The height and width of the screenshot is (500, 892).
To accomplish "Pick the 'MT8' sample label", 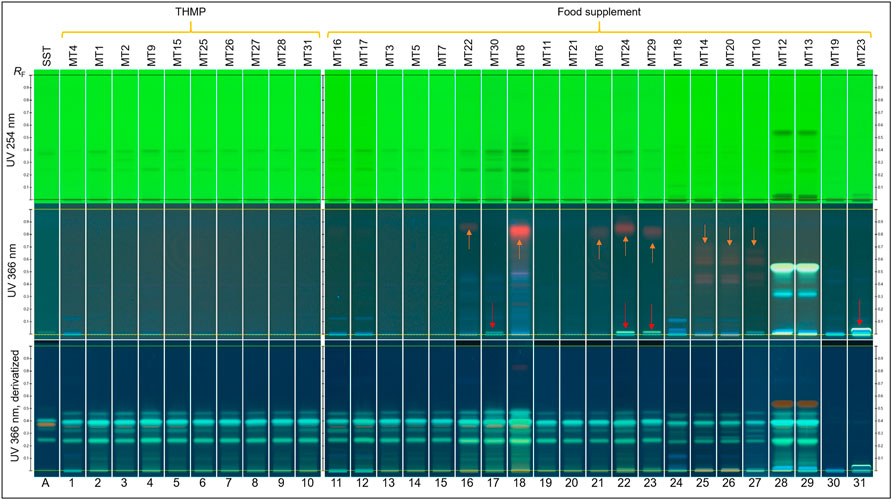I will (521, 56).
